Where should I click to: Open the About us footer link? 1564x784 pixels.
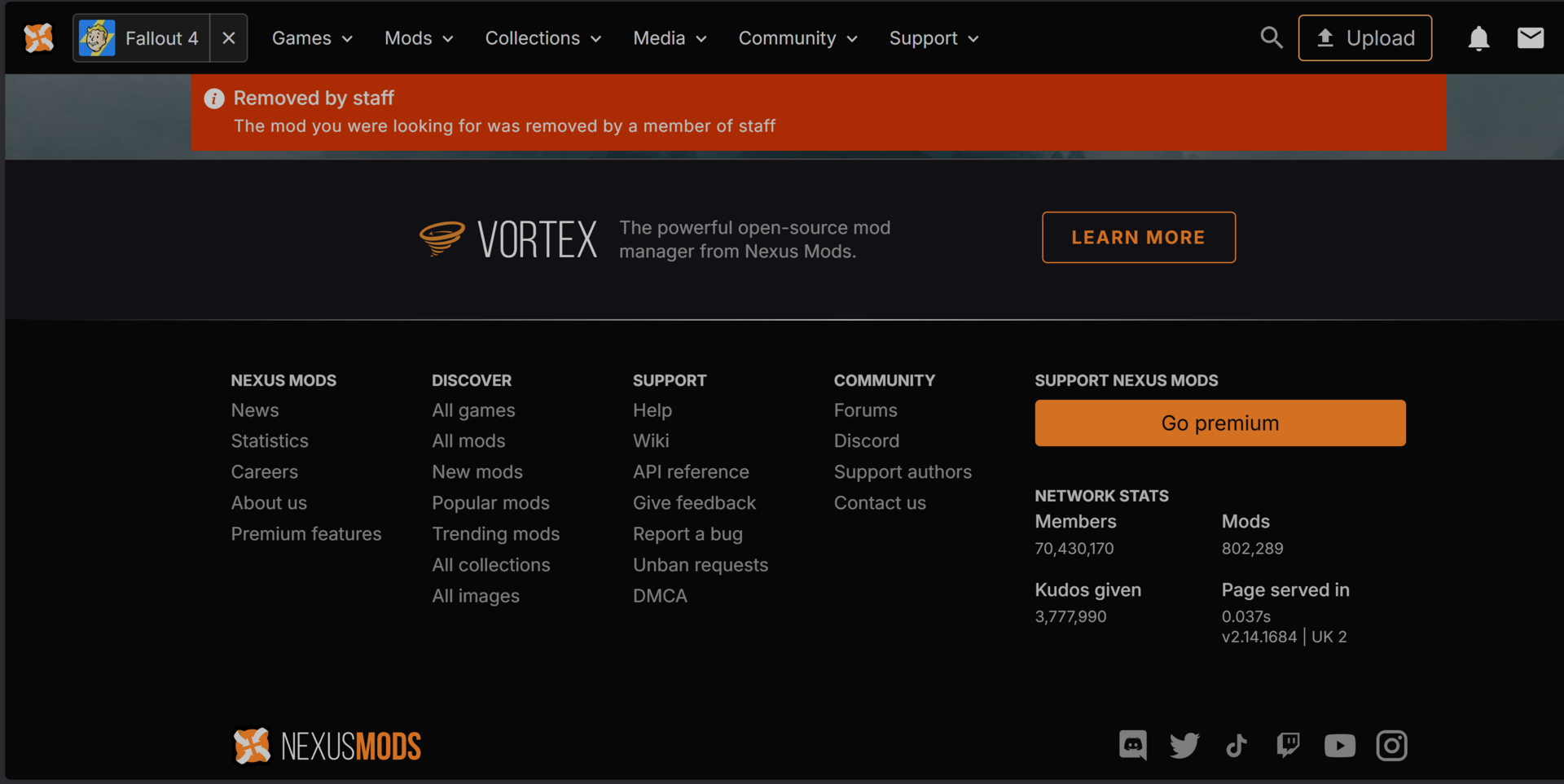tap(269, 503)
